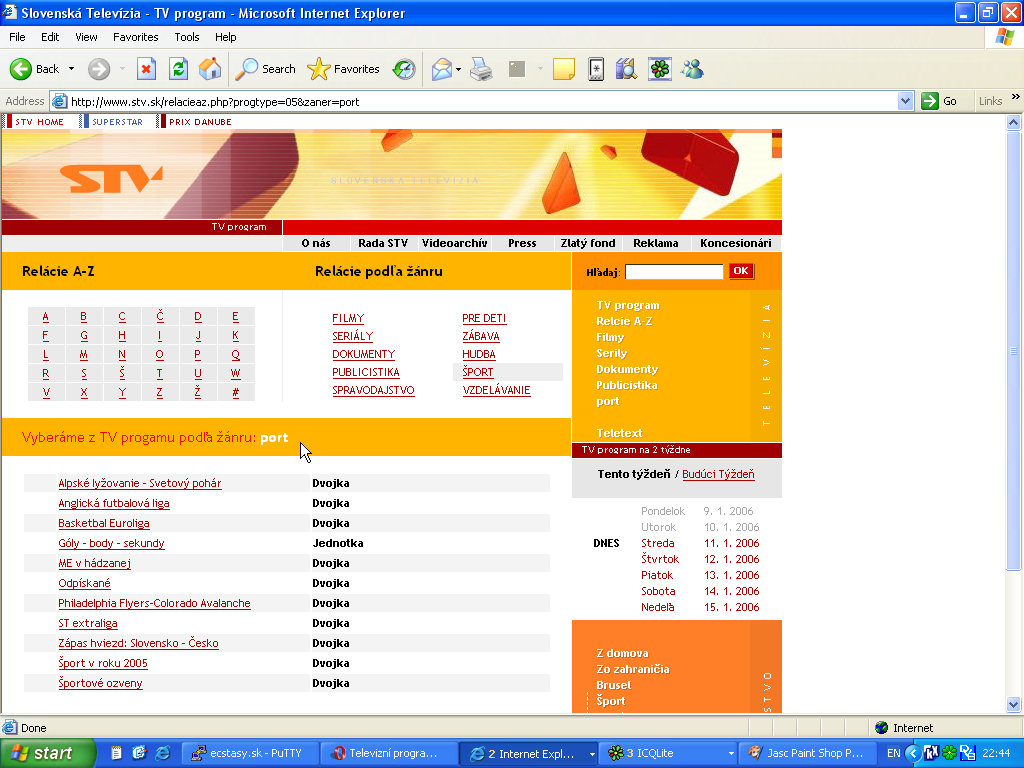Click the Videoarchív navigation link

455,243
